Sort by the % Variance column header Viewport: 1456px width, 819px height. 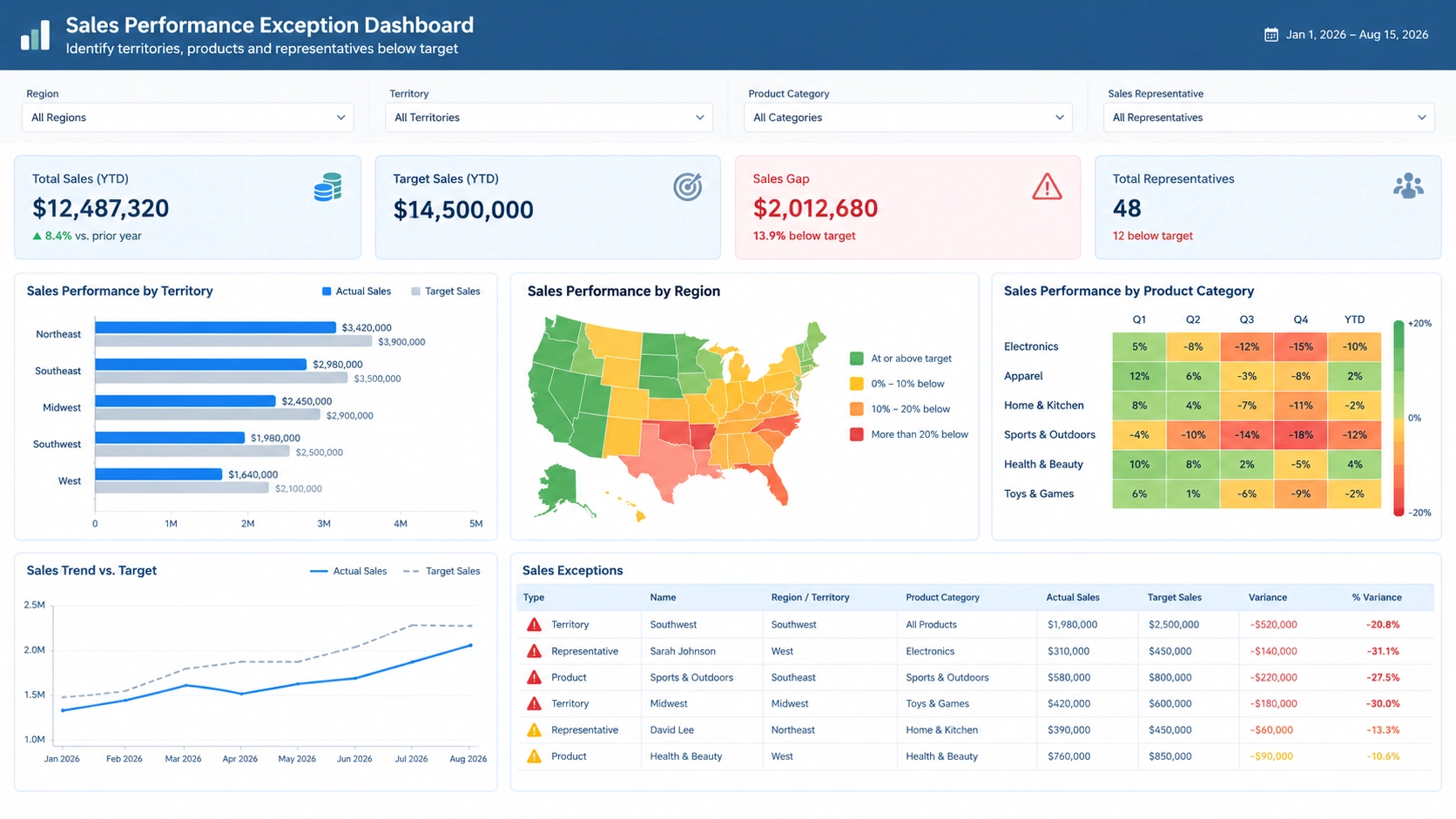coord(1377,598)
